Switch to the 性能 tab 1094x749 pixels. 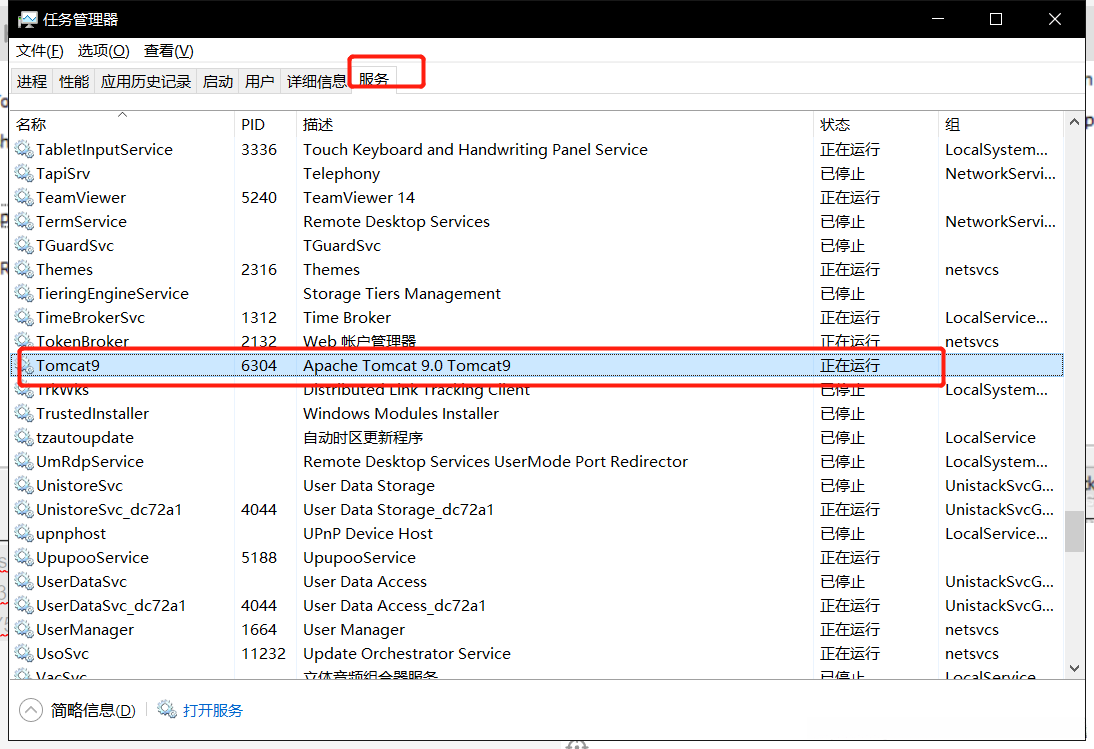73,82
